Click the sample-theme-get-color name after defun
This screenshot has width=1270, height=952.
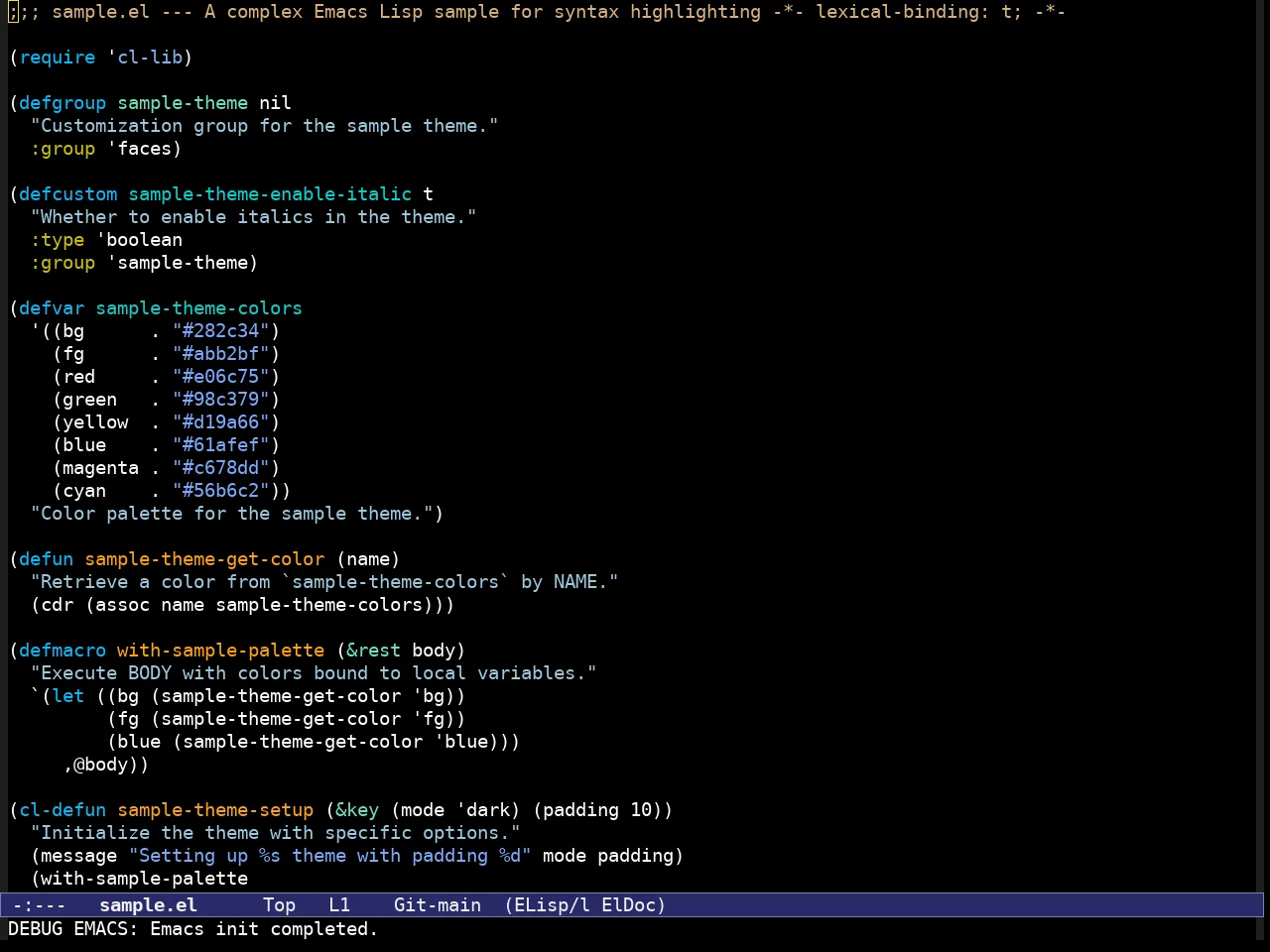click(x=204, y=559)
